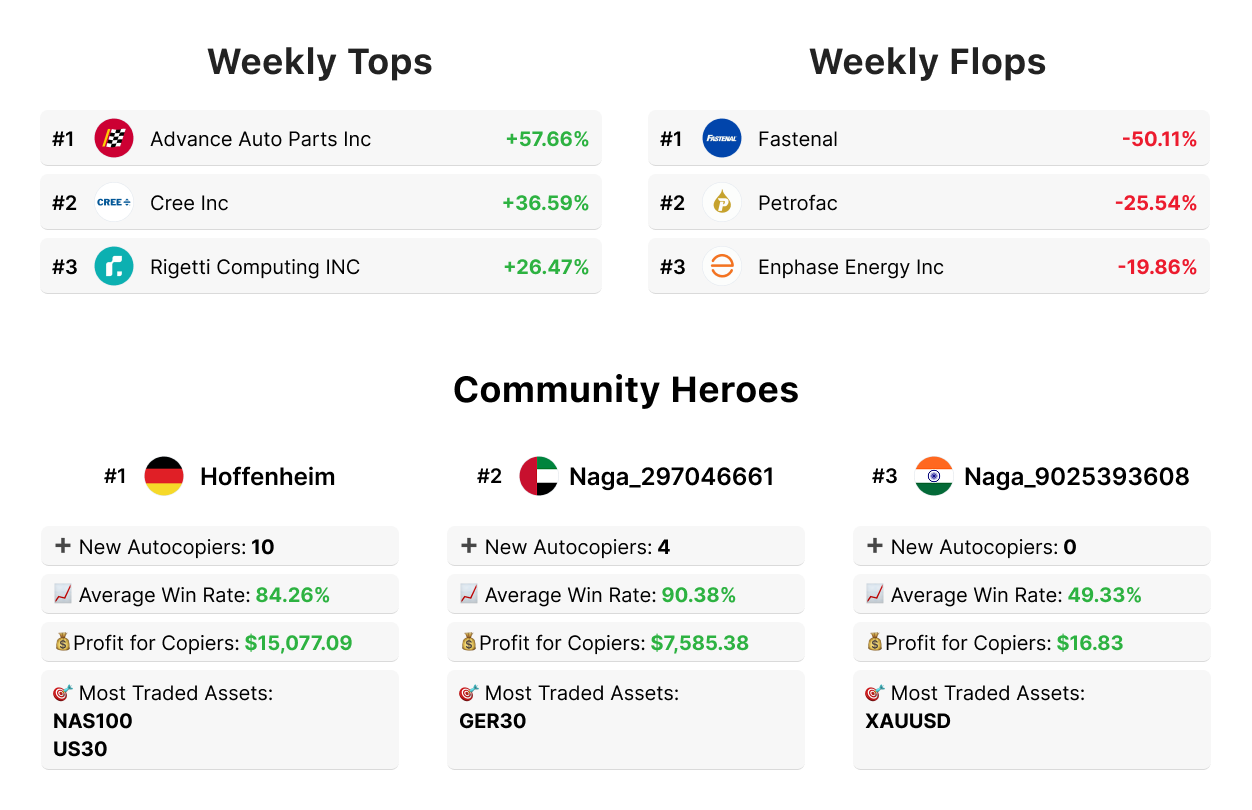
Task: Click the Indian flag beside Naga_9025393608
Action: coord(934,476)
